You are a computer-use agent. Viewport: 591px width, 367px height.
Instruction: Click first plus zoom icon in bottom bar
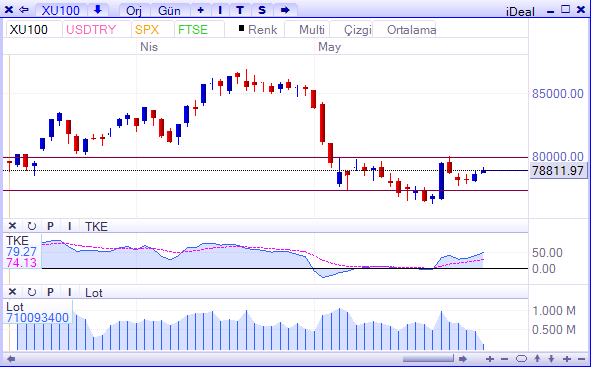coord(490,359)
